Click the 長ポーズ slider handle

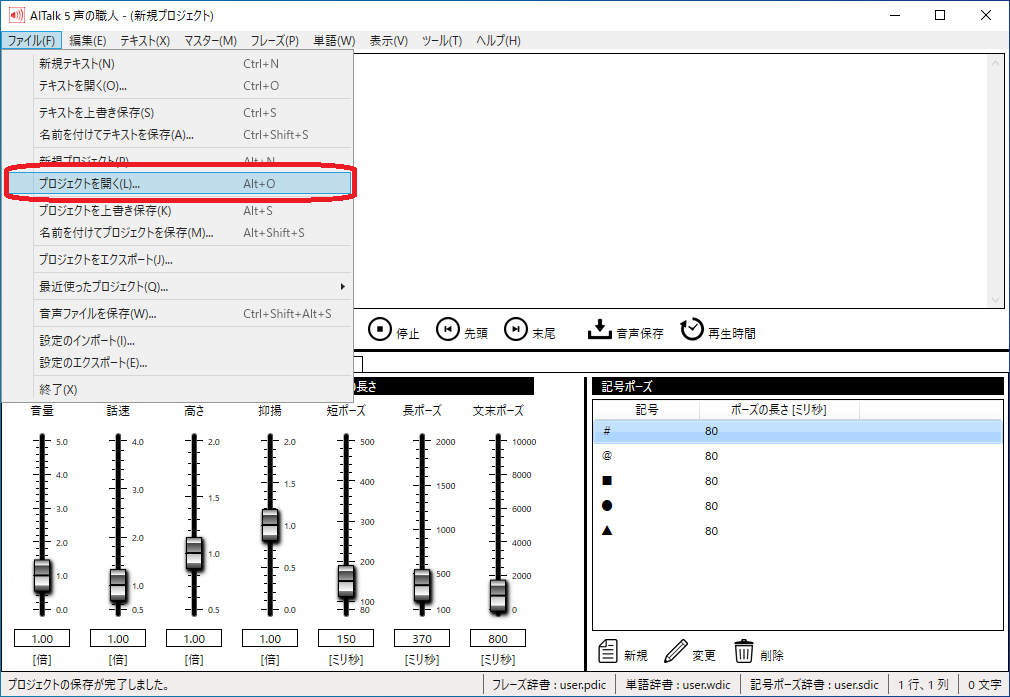422,585
